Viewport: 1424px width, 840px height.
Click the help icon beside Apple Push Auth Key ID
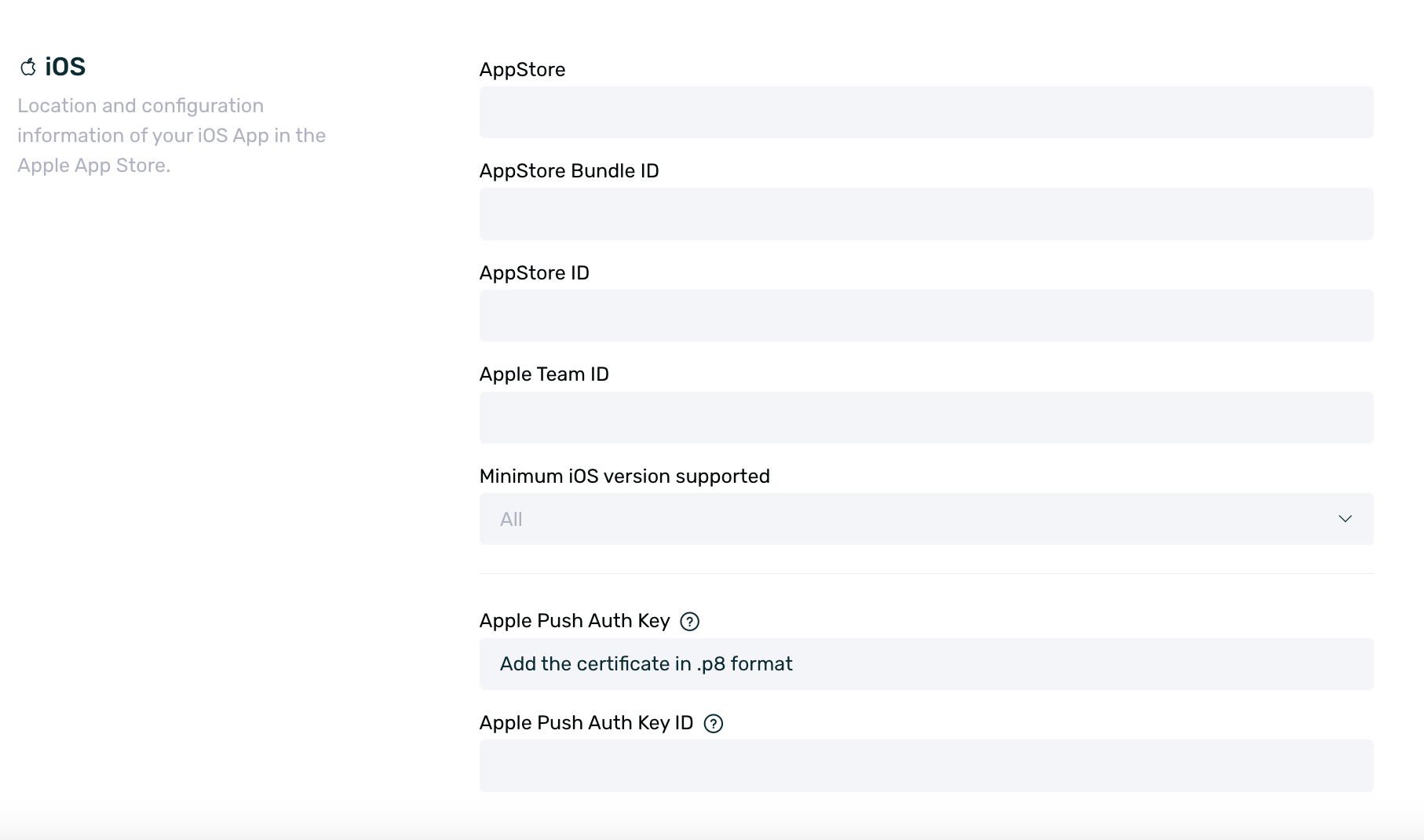(713, 724)
